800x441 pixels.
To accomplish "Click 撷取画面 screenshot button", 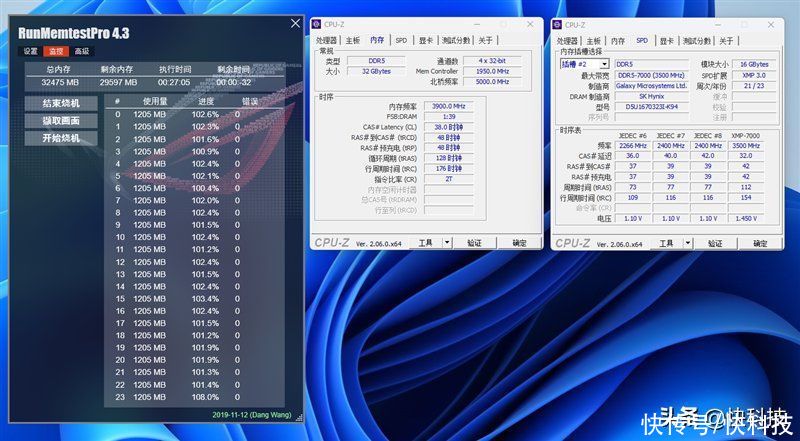I will (61, 121).
